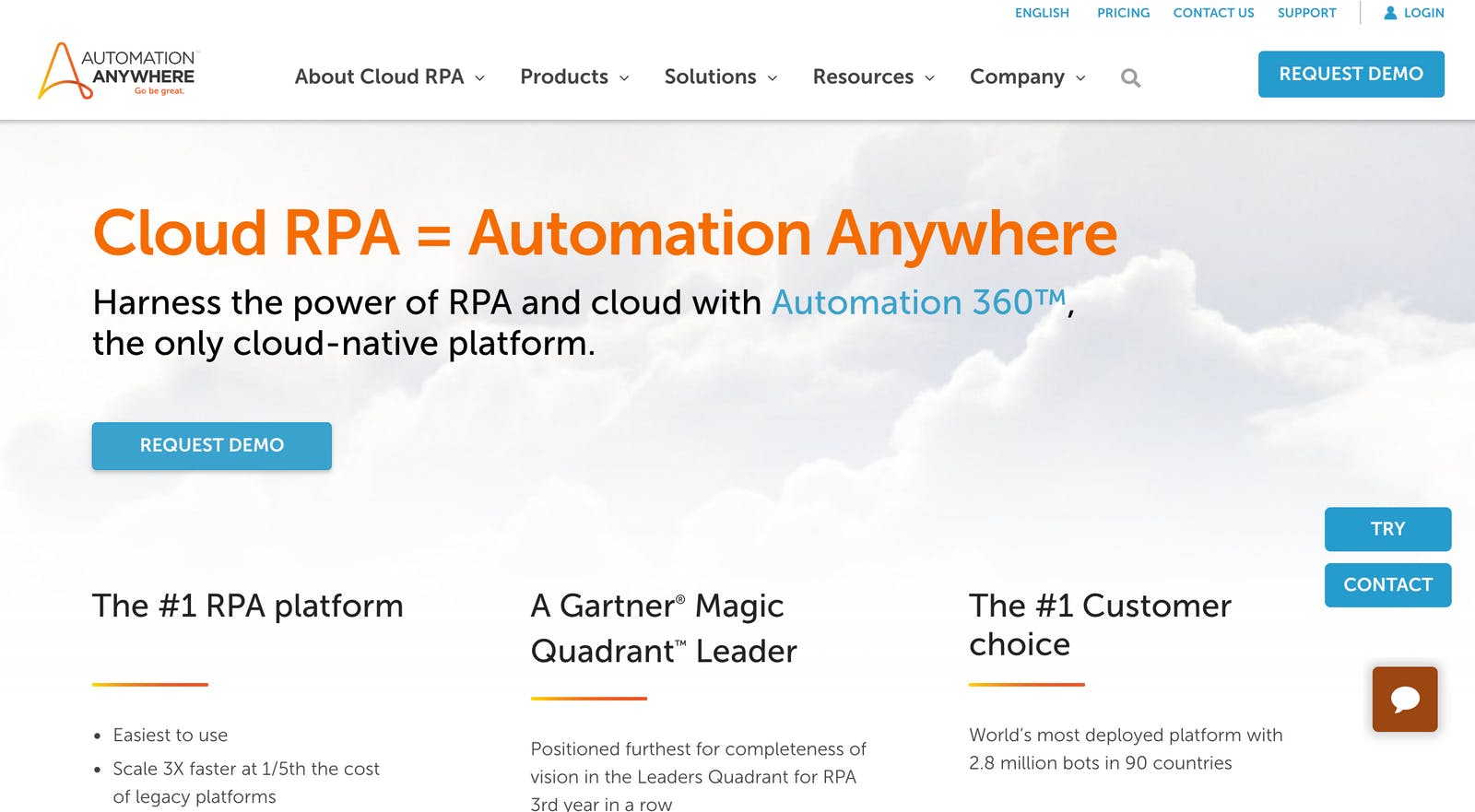The image size is (1475, 812).
Task: Click 'The #1 Customer choice' heading
Action: 1100,625
